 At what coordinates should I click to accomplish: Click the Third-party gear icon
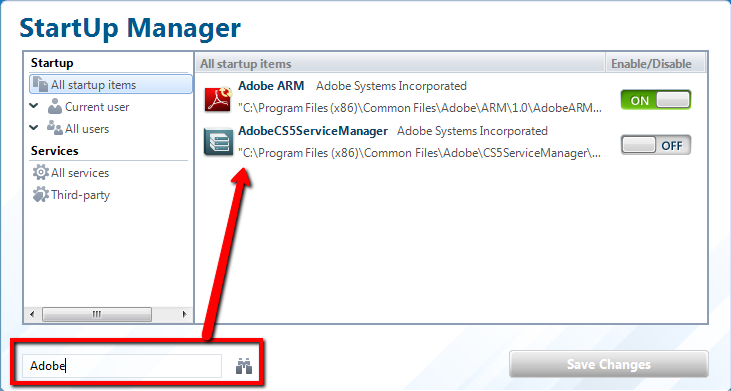click(41, 194)
